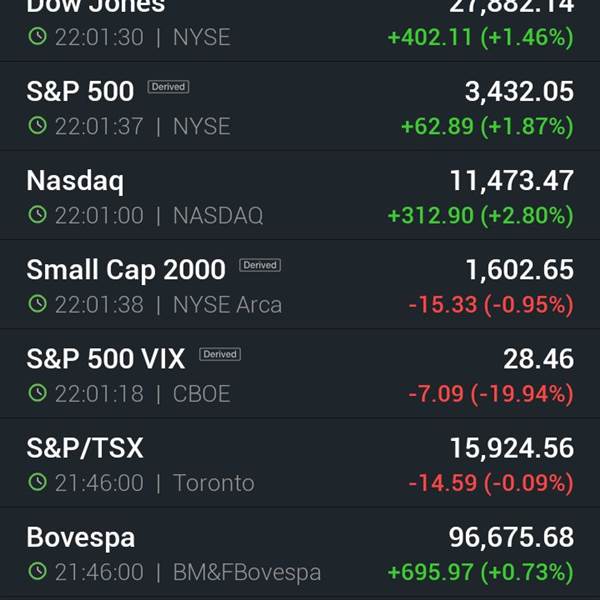
Task: Click the clock icon beside 22:01:18 CBOE
Action: 38,393
